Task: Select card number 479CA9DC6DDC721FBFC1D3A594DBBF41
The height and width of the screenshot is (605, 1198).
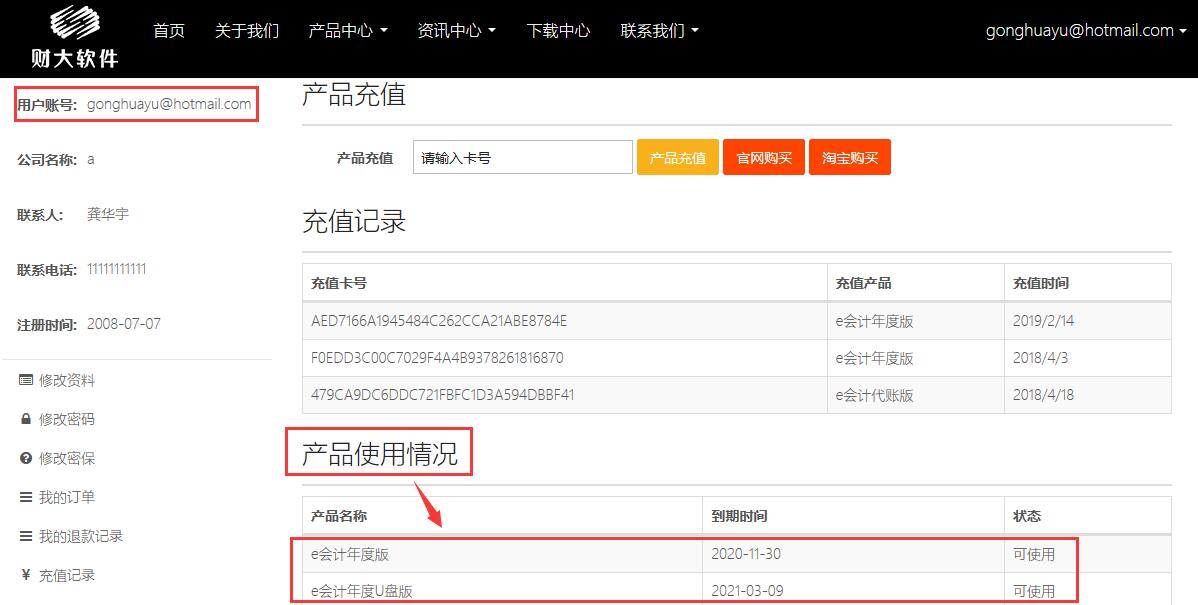Action: (x=442, y=395)
